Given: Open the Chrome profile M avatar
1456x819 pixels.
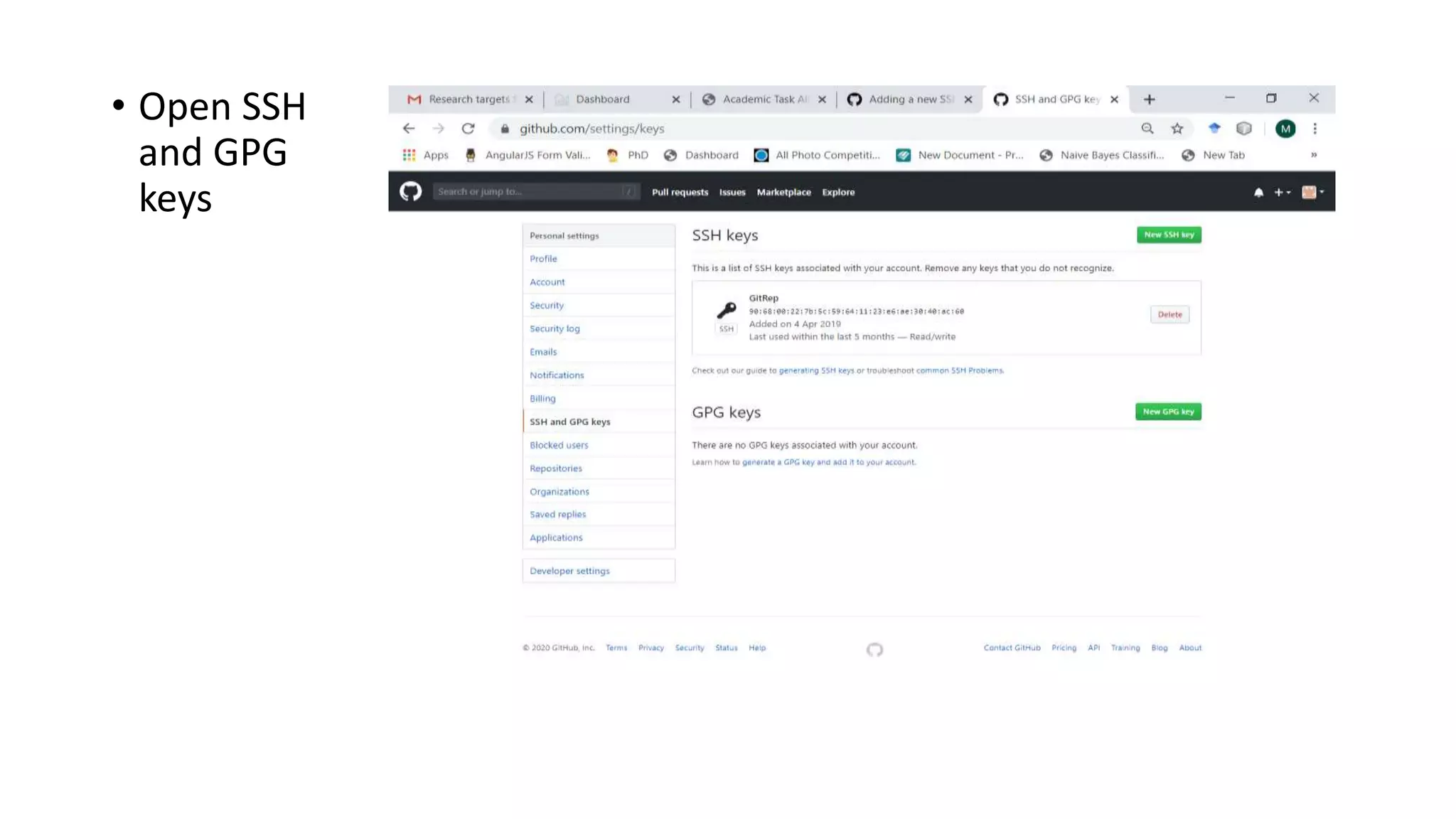Looking at the screenshot, I should [1285, 129].
